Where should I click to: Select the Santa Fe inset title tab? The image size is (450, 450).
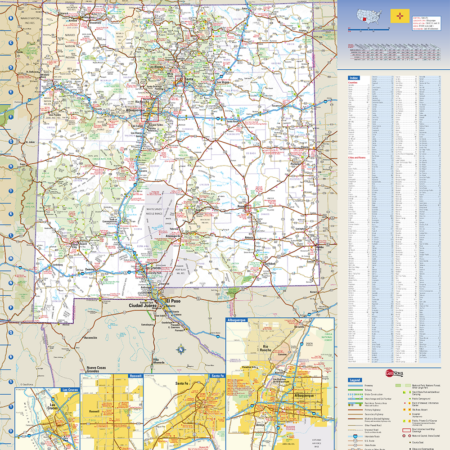(217, 376)
